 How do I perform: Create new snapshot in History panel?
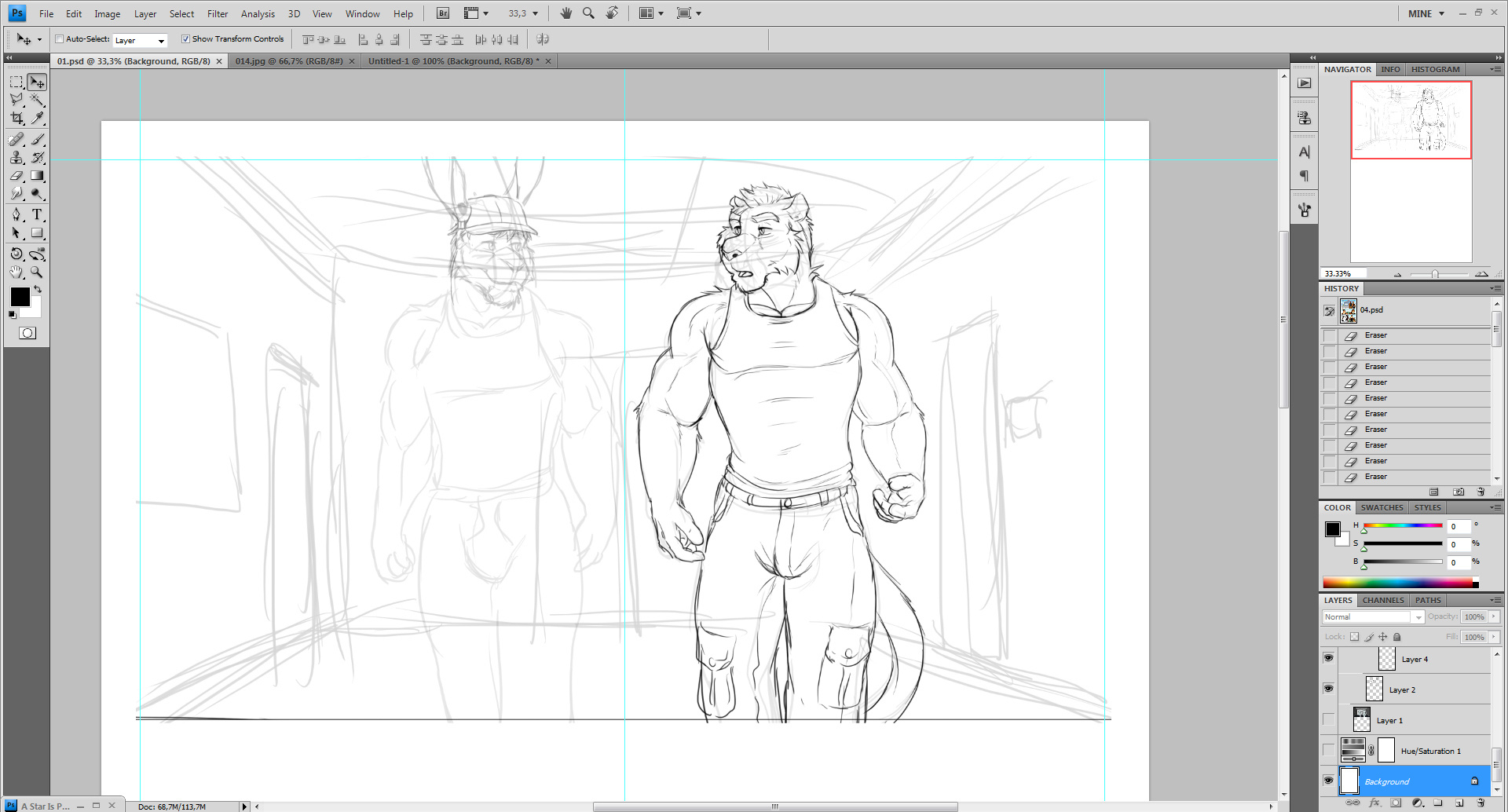tap(1459, 492)
